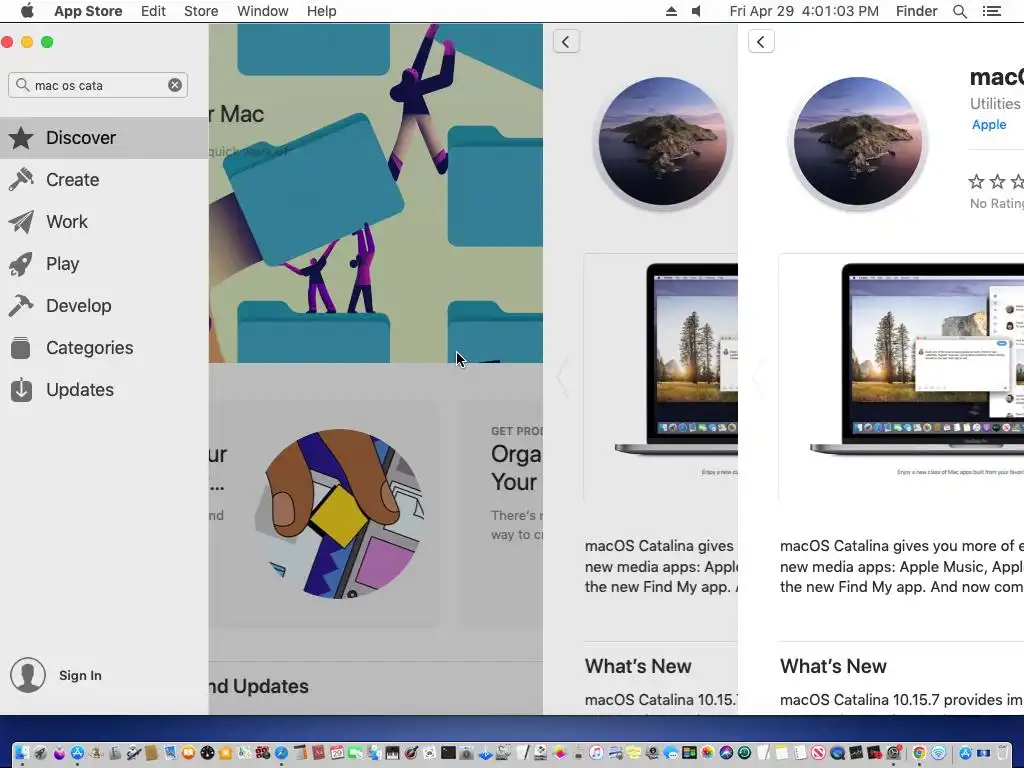The image size is (1024, 768).
Task: Open the Window menu
Action: (263, 11)
